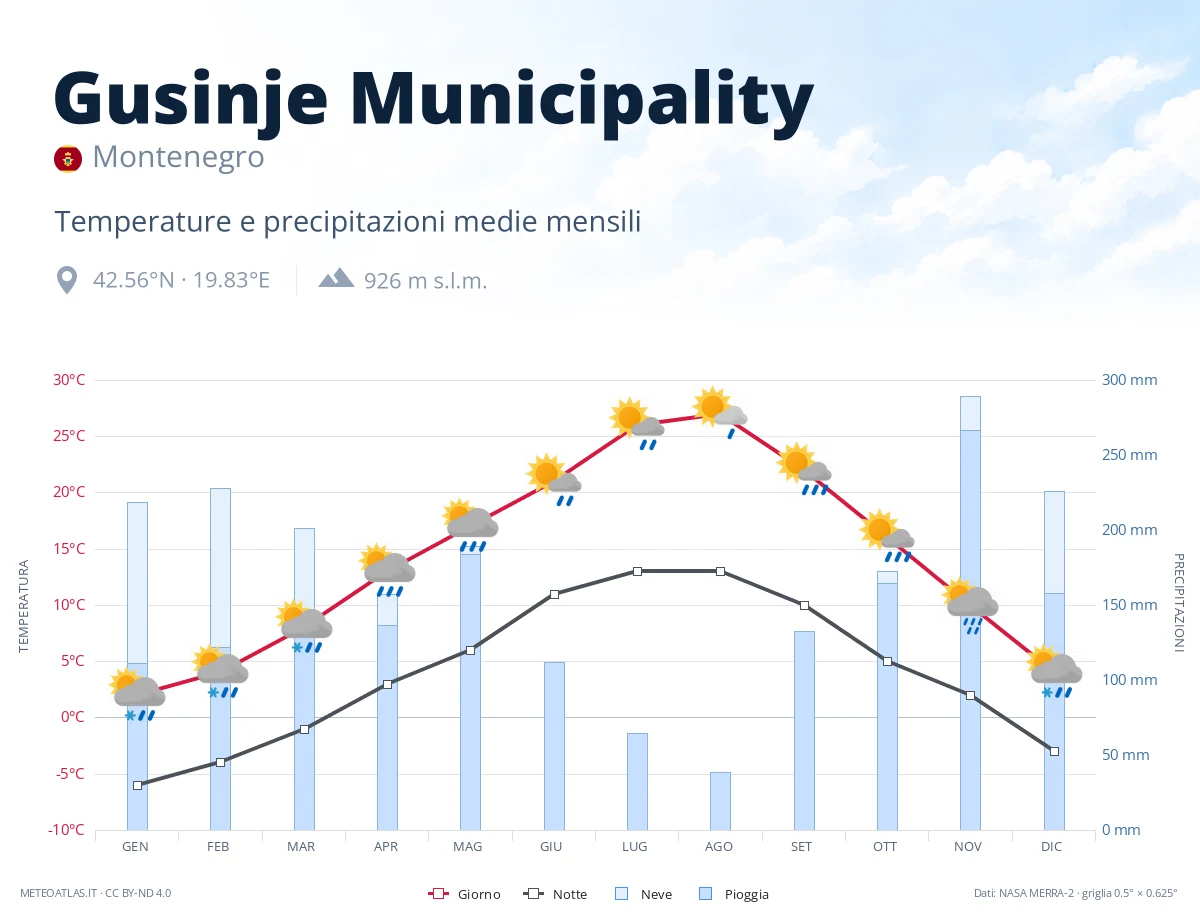Image resolution: width=1200 pixels, height=920 pixels.
Task: Click the August precipitation bar
Action: (720, 801)
